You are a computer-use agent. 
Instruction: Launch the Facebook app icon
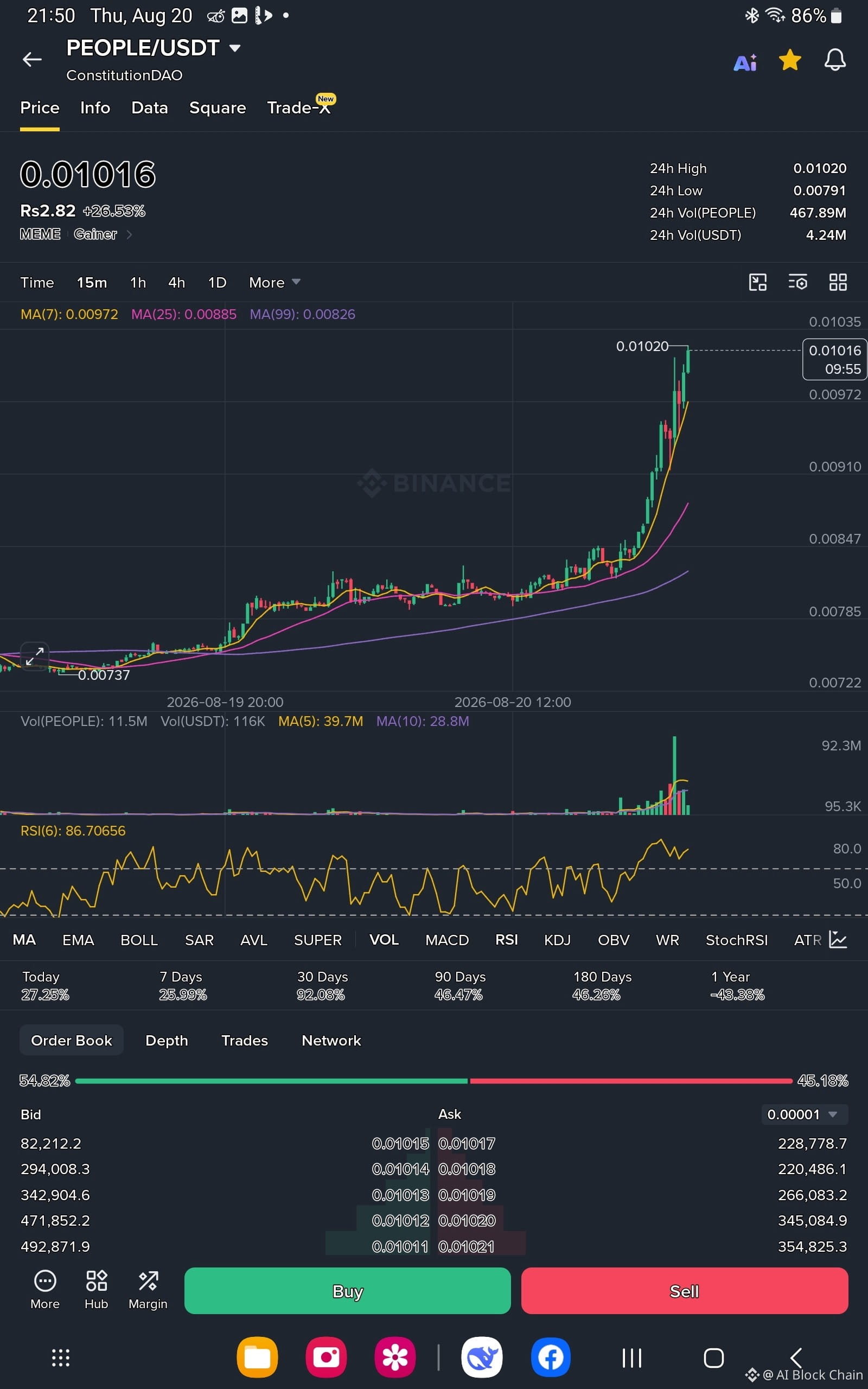(x=551, y=1358)
